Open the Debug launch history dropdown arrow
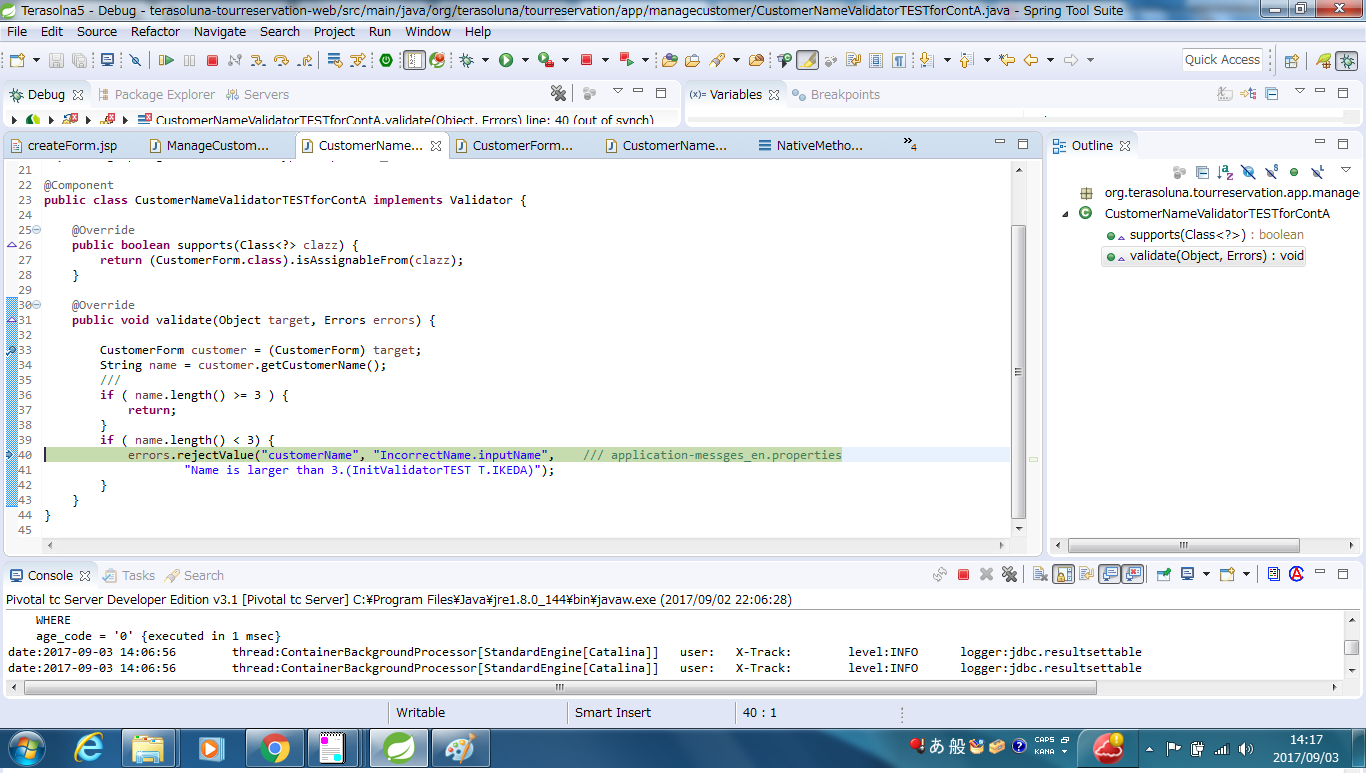This screenshot has width=1366, height=773. (485, 60)
